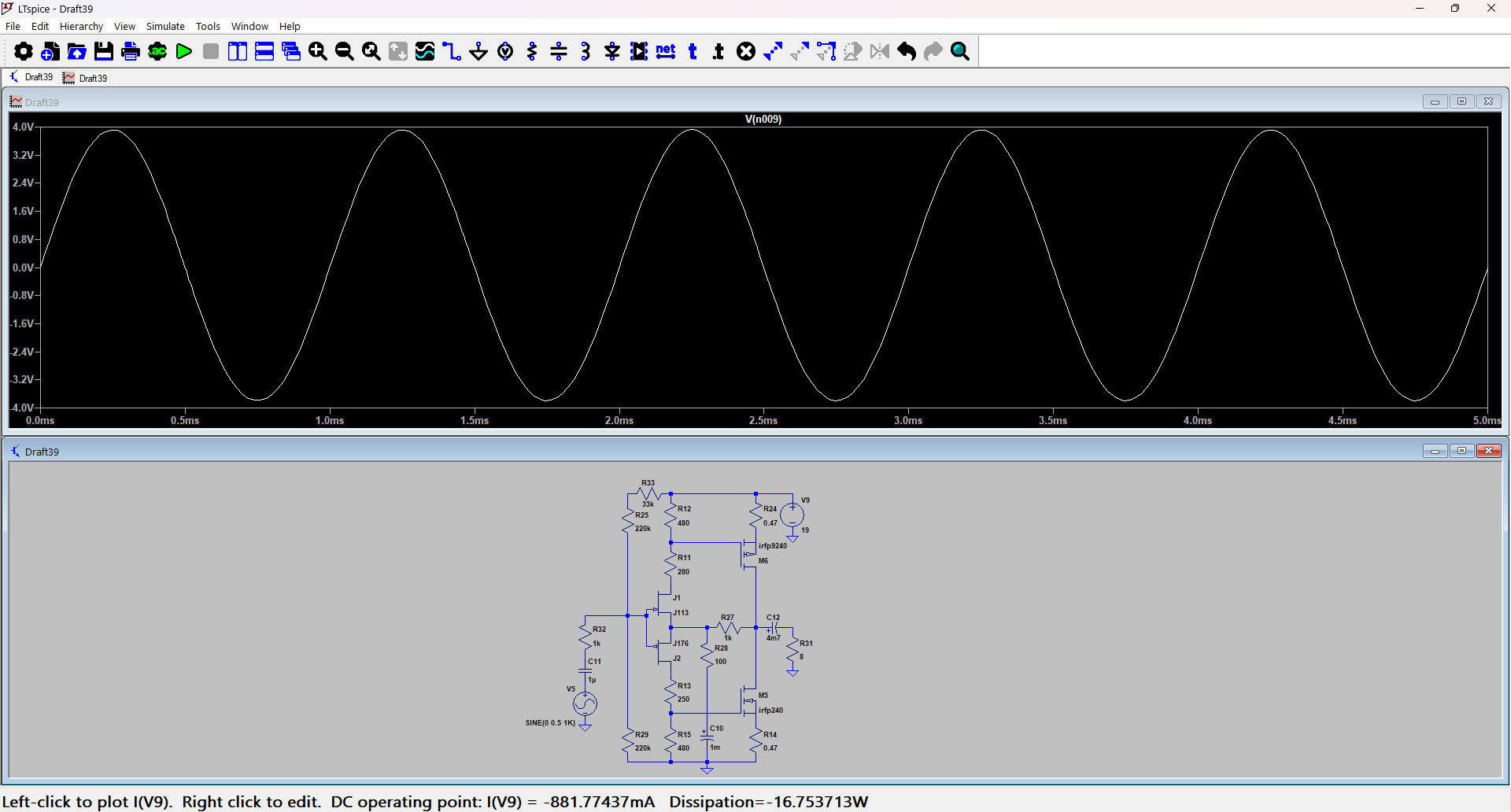Click the irfp240 transistor label
Image resolution: width=1511 pixels, height=812 pixels.
click(770, 710)
